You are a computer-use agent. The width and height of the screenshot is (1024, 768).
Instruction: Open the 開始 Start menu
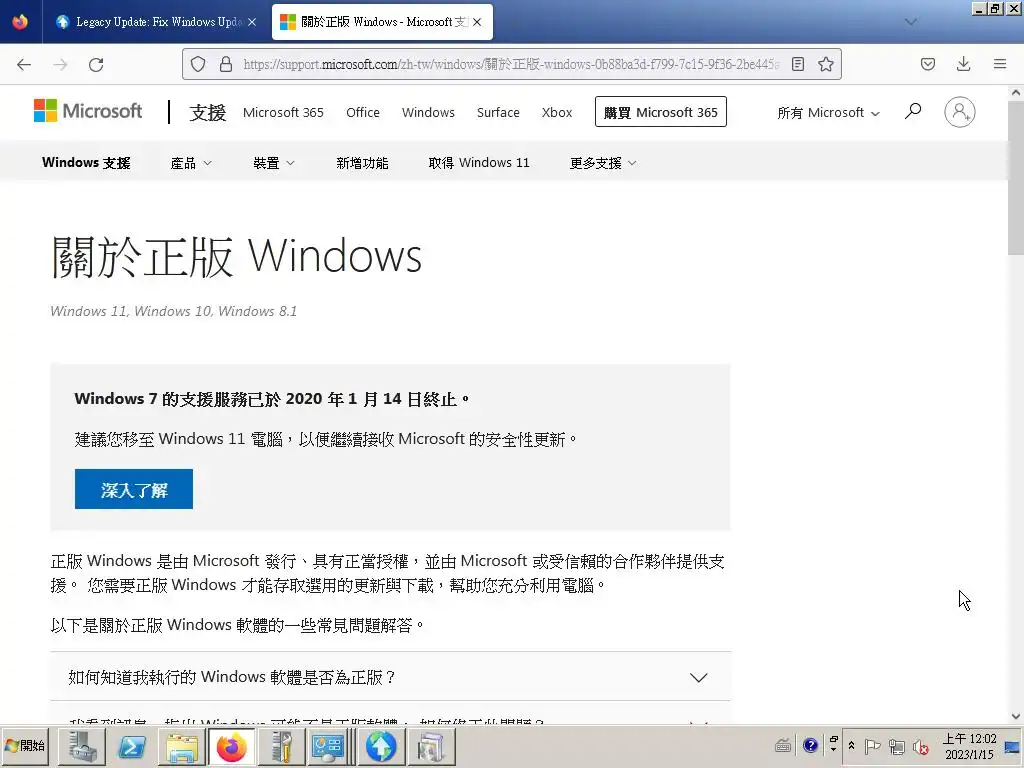tap(25, 746)
